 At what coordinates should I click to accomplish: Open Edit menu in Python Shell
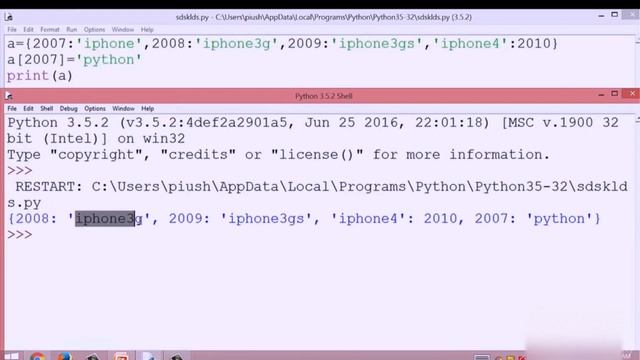28,109
